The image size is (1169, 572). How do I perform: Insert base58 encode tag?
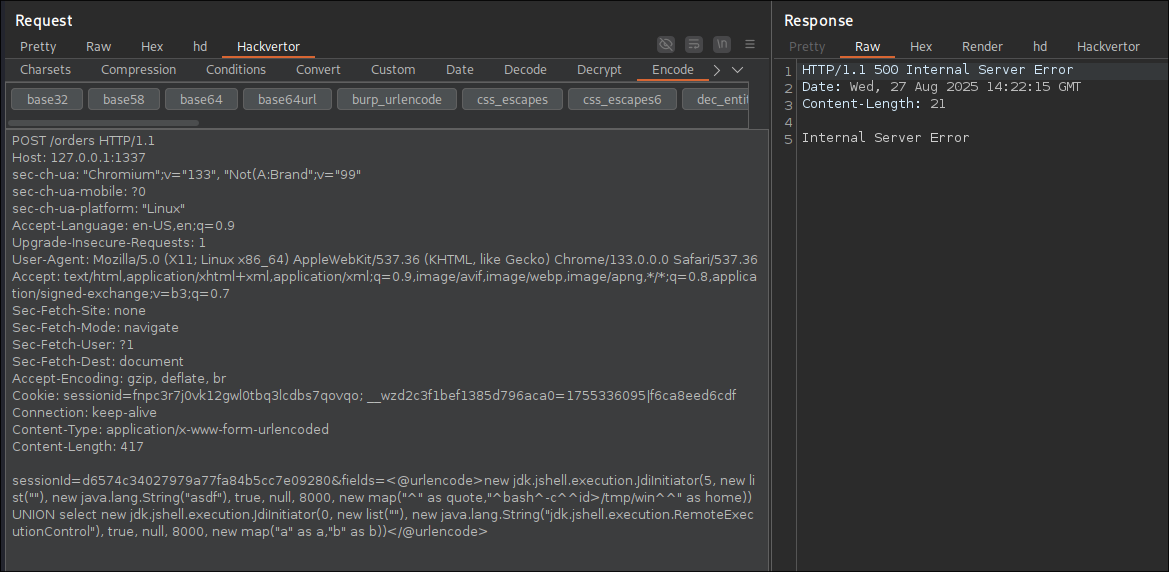click(124, 99)
